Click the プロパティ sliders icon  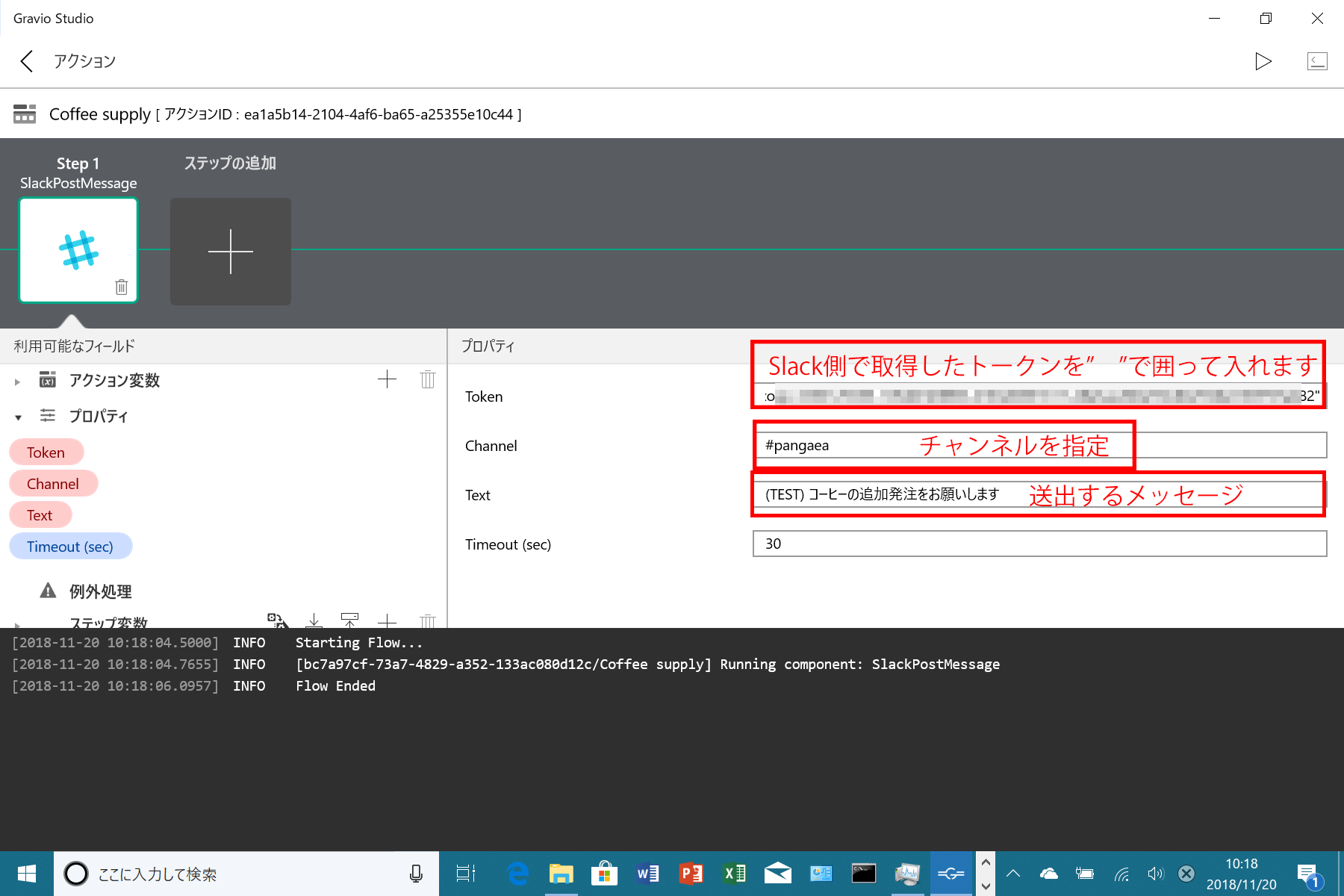pyautogui.click(x=48, y=415)
